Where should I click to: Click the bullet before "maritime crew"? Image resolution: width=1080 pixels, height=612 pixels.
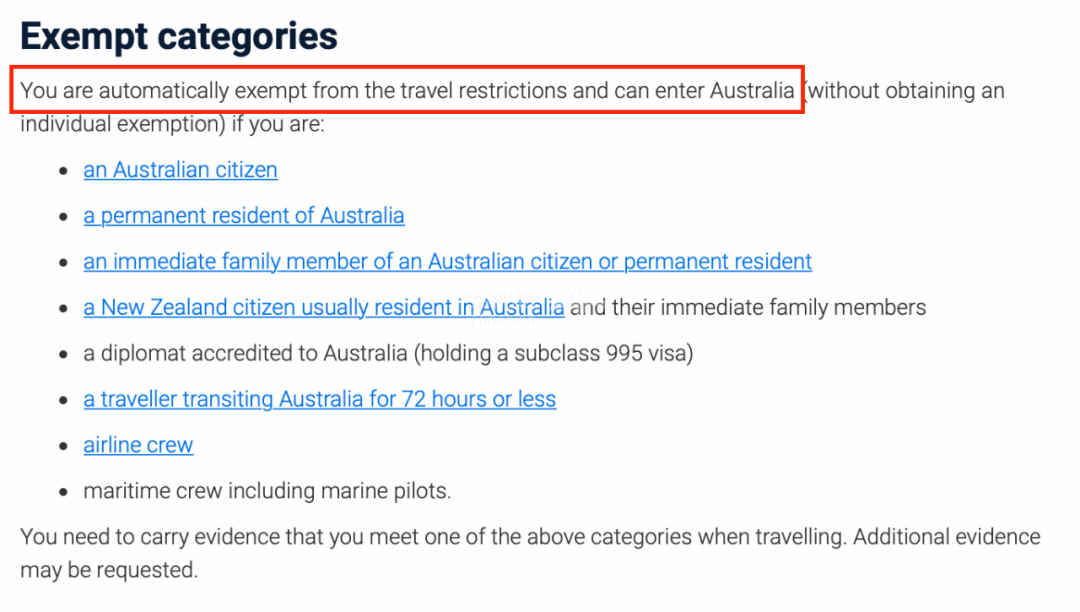(63, 493)
